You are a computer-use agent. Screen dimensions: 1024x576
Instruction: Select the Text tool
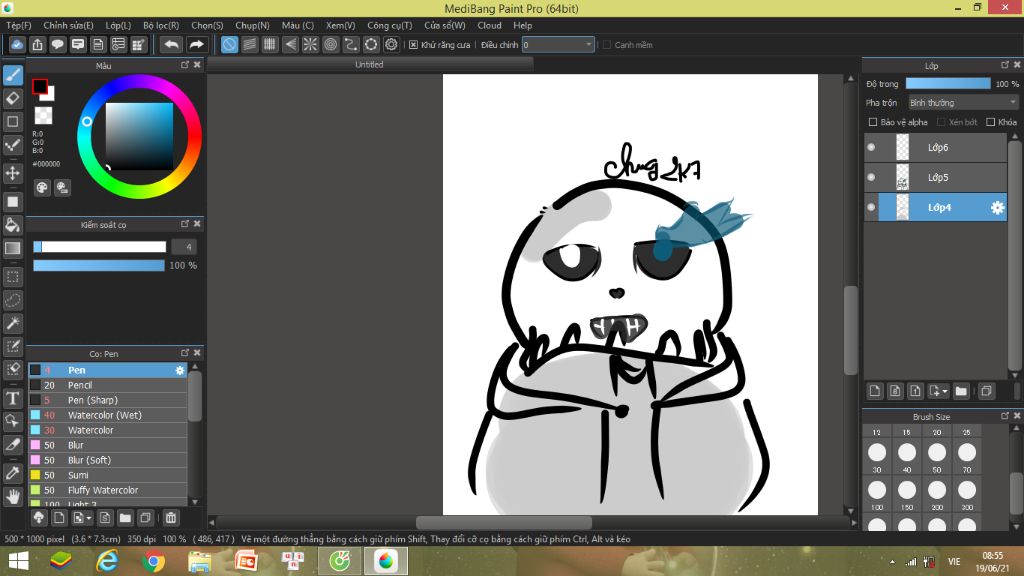(x=12, y=398)
